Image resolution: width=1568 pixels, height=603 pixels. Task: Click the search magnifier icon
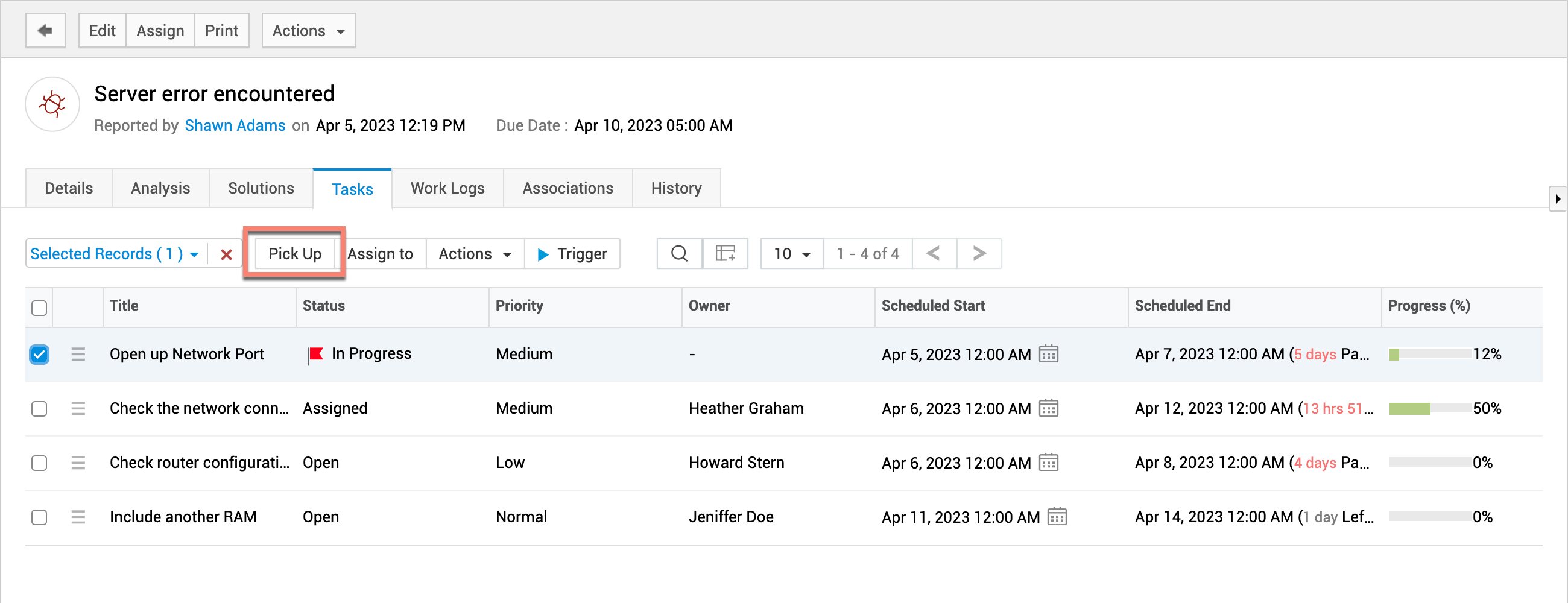[679, 253]
